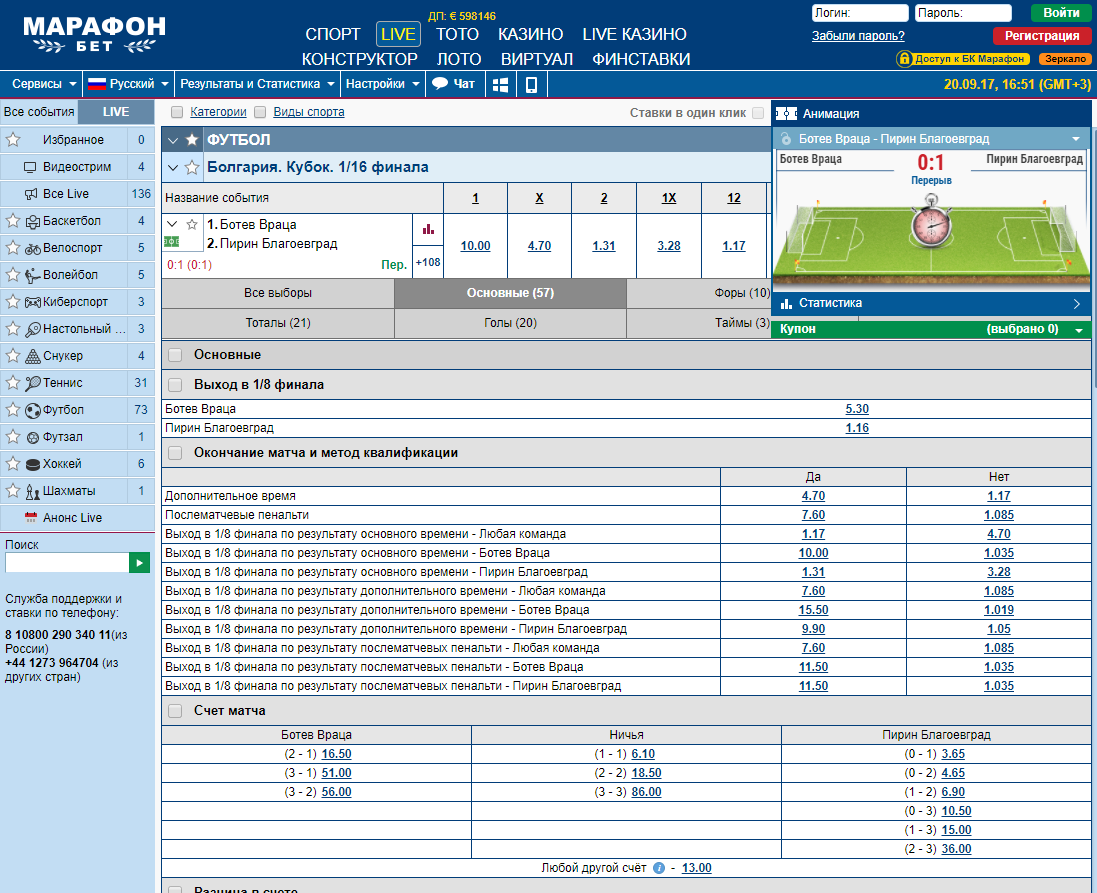
Task: Tick Окончание матча и метод квалификации checkbox
Action: coord(176,453)
